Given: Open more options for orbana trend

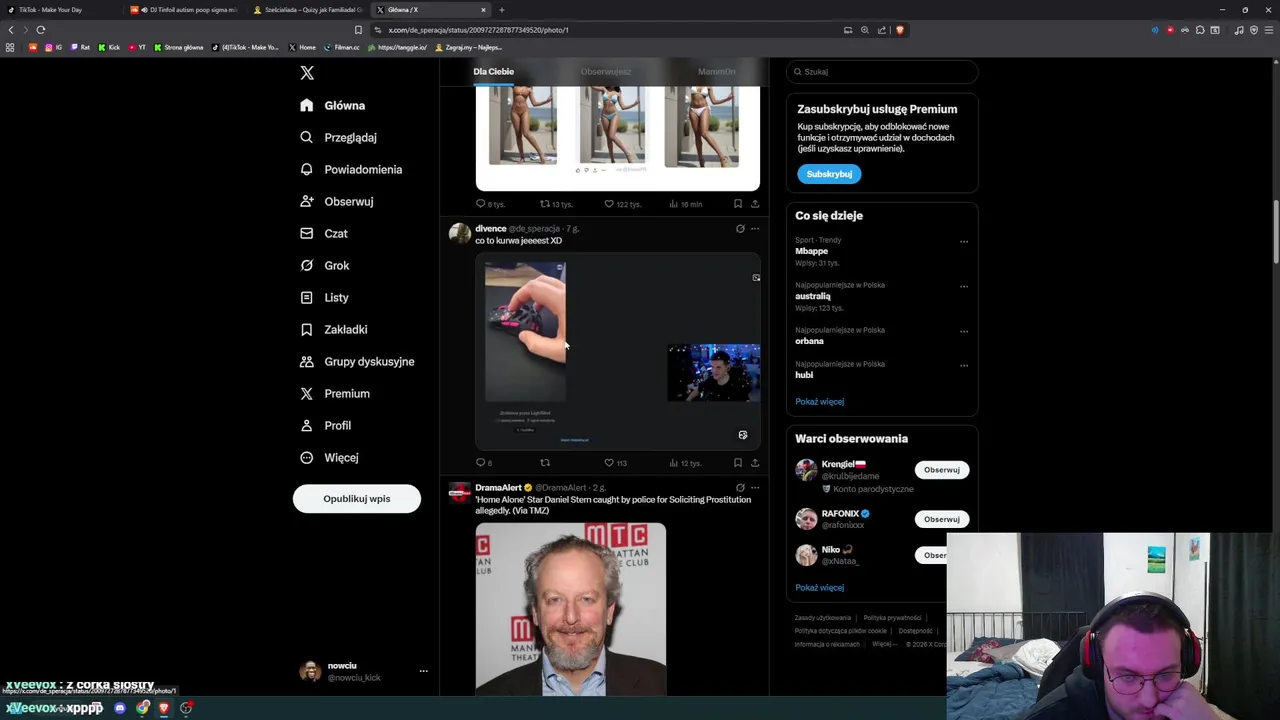Looking at the screenshot, I should tap(964, 331).
